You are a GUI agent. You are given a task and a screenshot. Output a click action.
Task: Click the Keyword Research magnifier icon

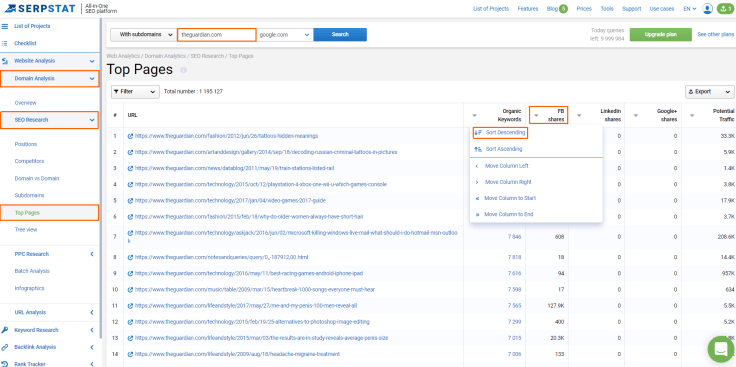5,330
